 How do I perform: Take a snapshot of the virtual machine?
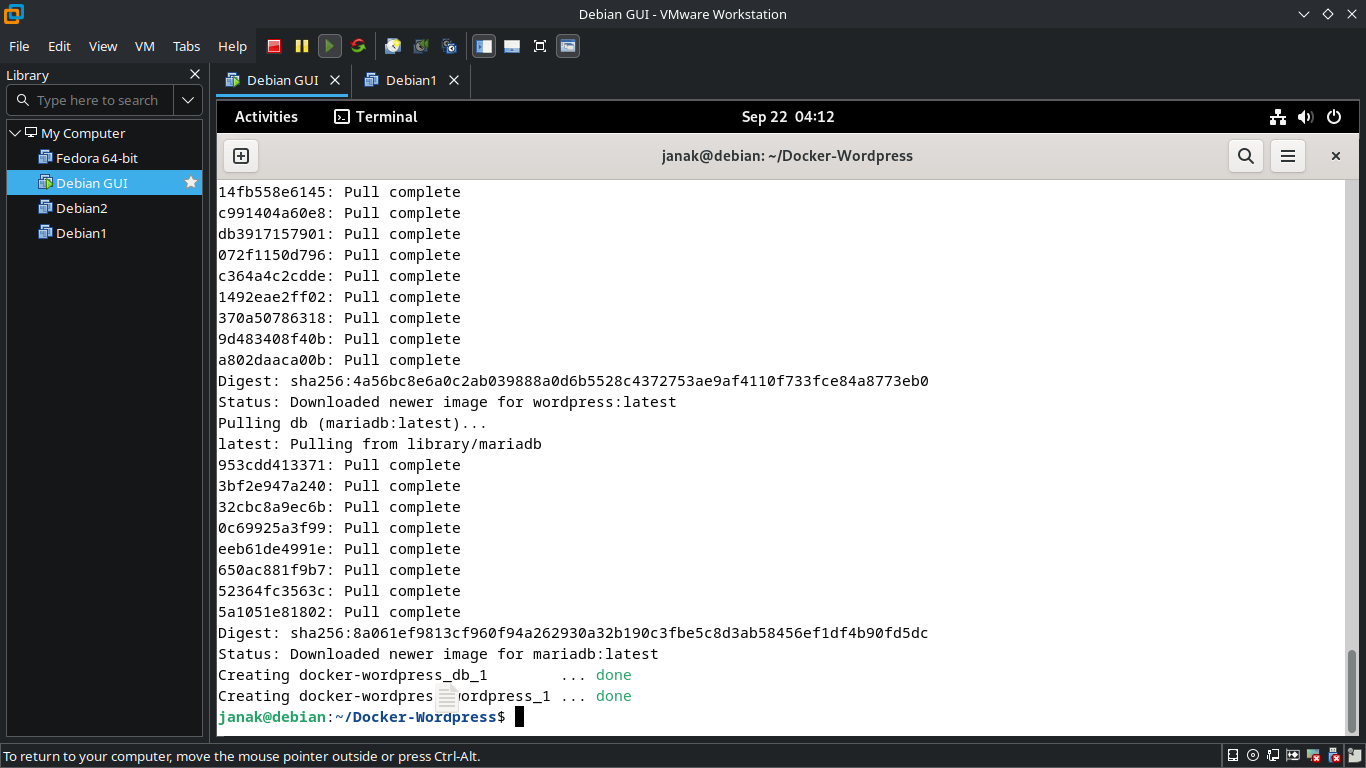click(x=393, y=46)
